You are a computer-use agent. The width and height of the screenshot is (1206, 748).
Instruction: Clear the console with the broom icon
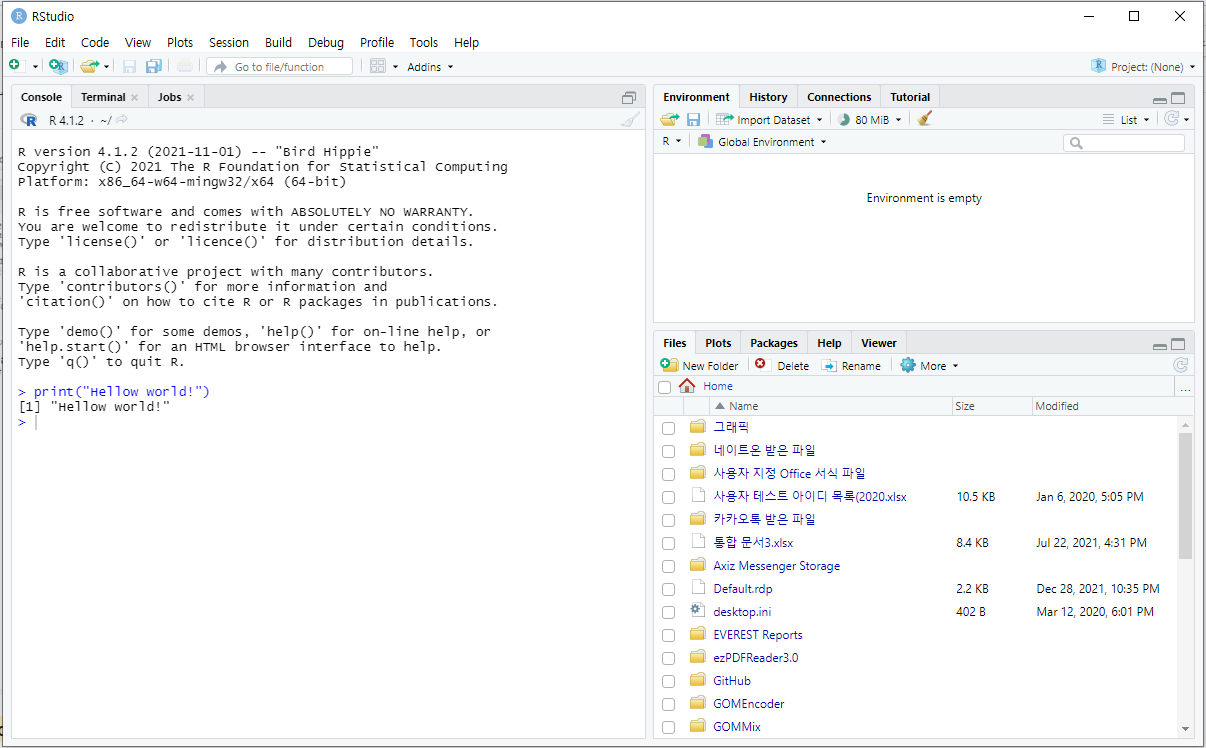pos(629,120)
